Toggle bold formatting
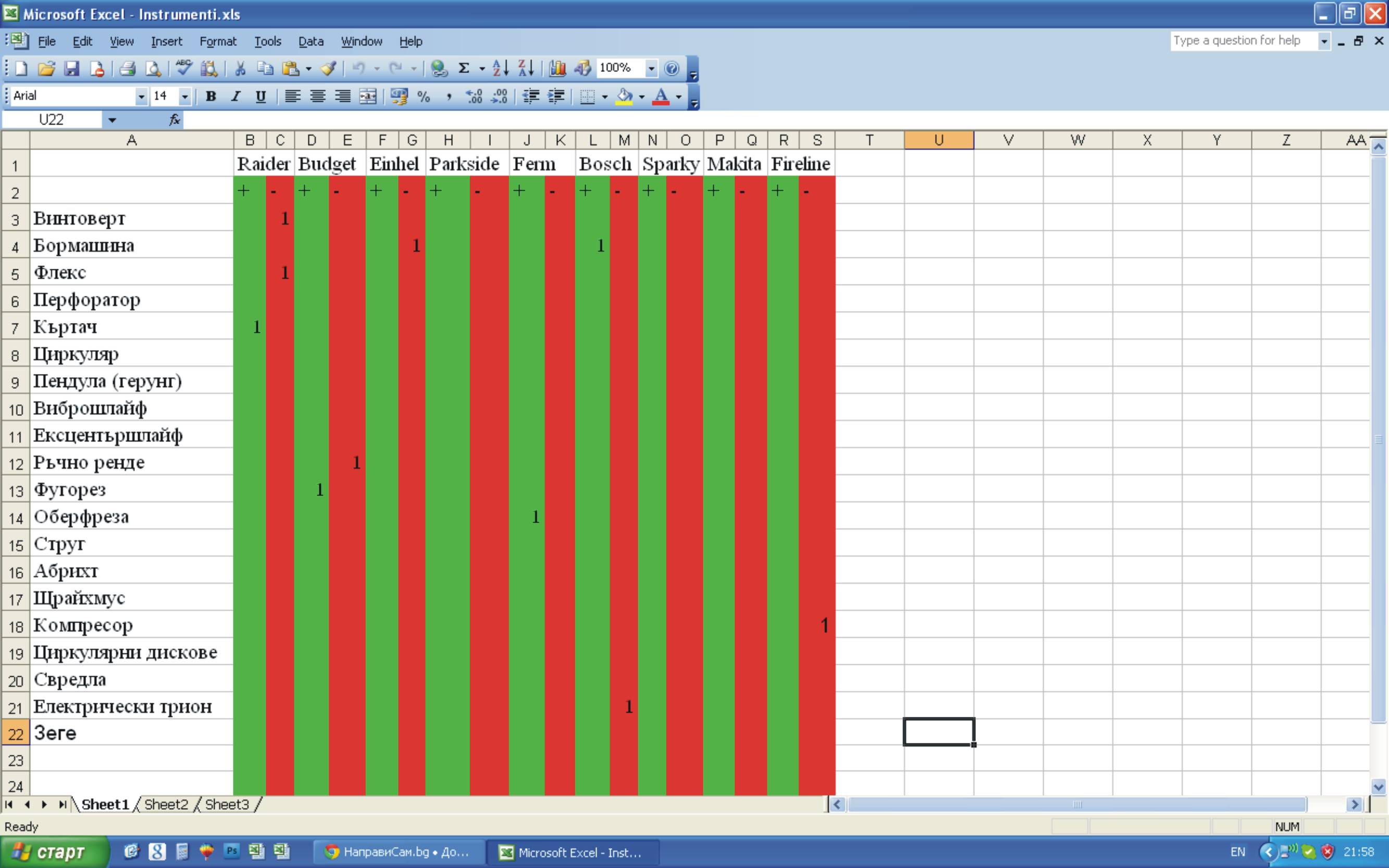 pos(210,96)
